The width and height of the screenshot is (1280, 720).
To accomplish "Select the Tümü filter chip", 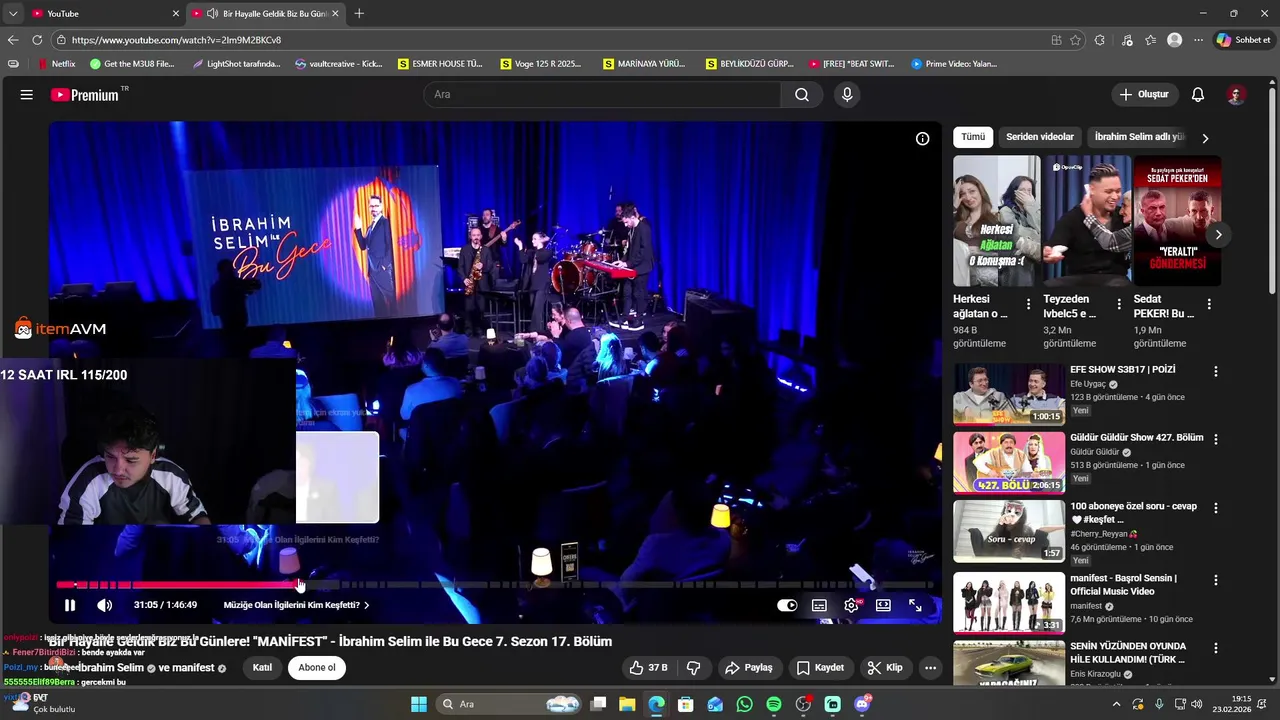I will 973,137.
